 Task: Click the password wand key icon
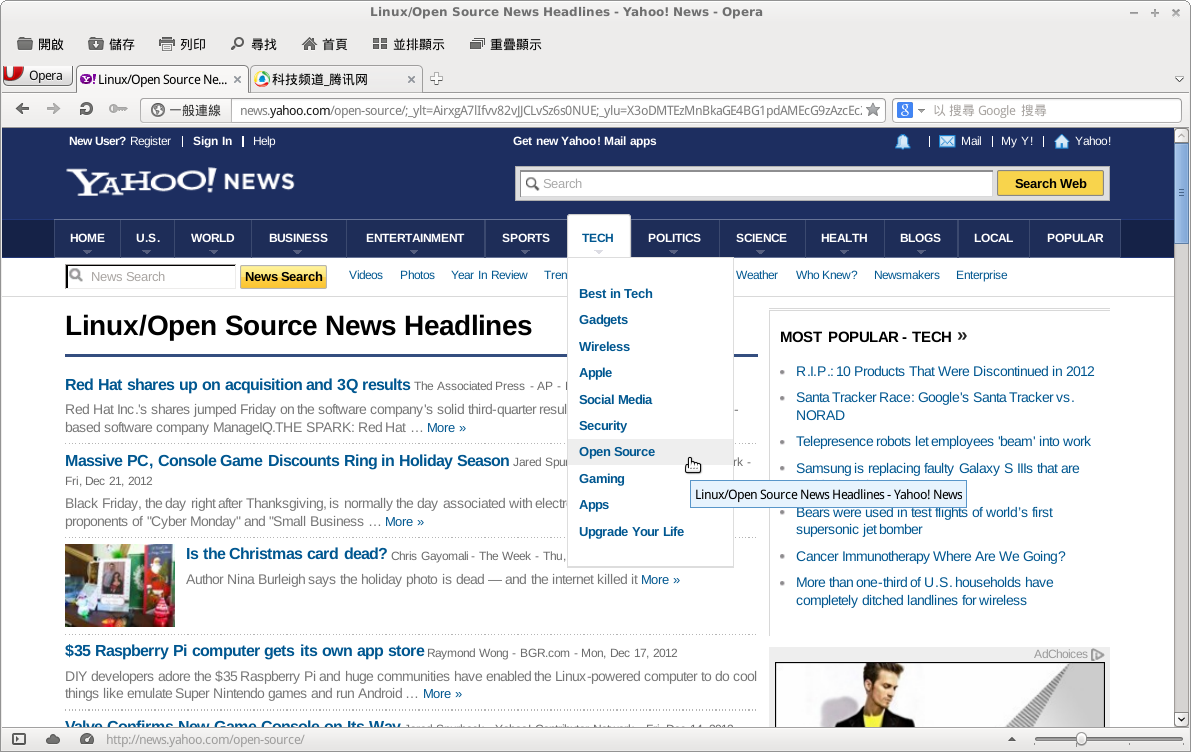(x=118, y=109)
